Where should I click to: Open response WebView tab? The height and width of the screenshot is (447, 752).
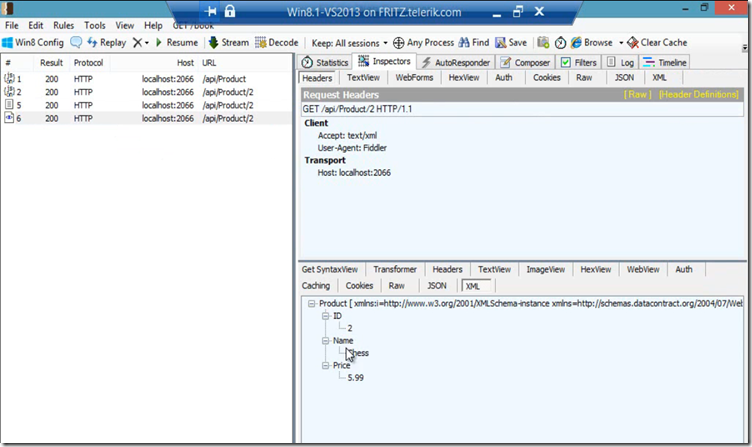coord(643,270)
